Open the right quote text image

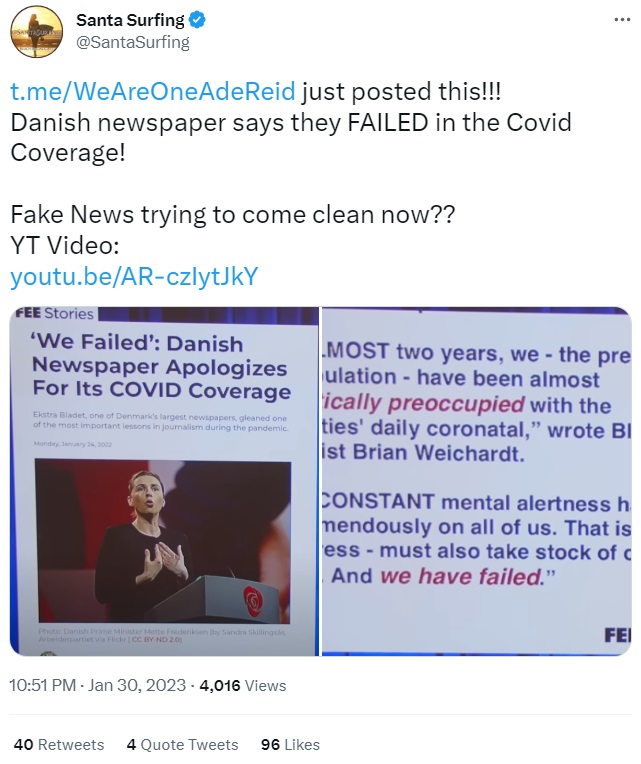click(476, 481)
